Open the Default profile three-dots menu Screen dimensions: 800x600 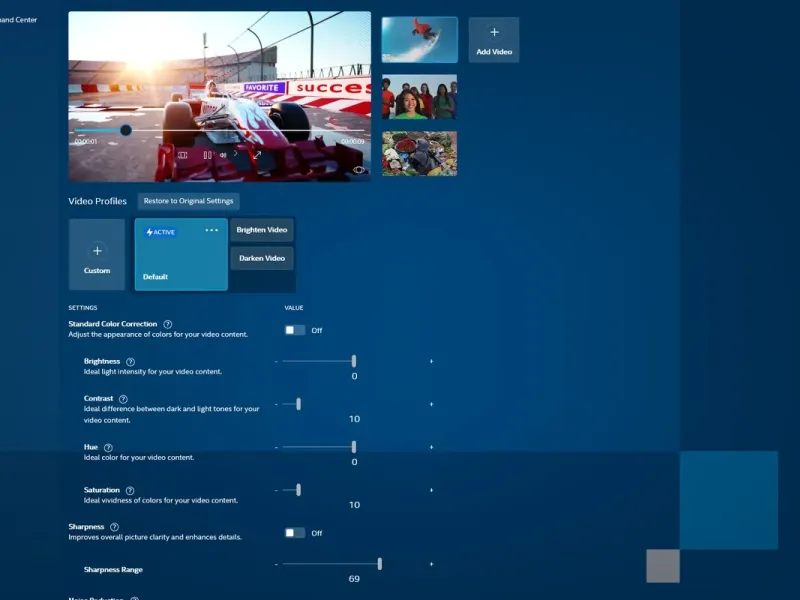click(x=211, y=230)
